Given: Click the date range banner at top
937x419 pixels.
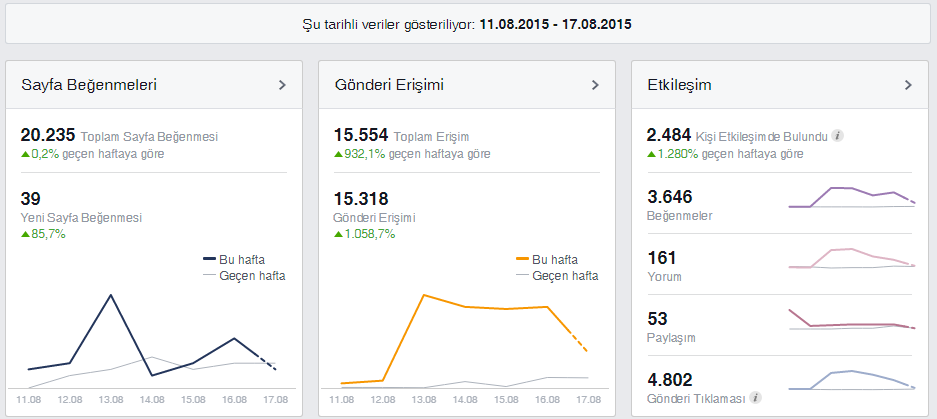Looking at the screenshot, I should click(468, 24).
